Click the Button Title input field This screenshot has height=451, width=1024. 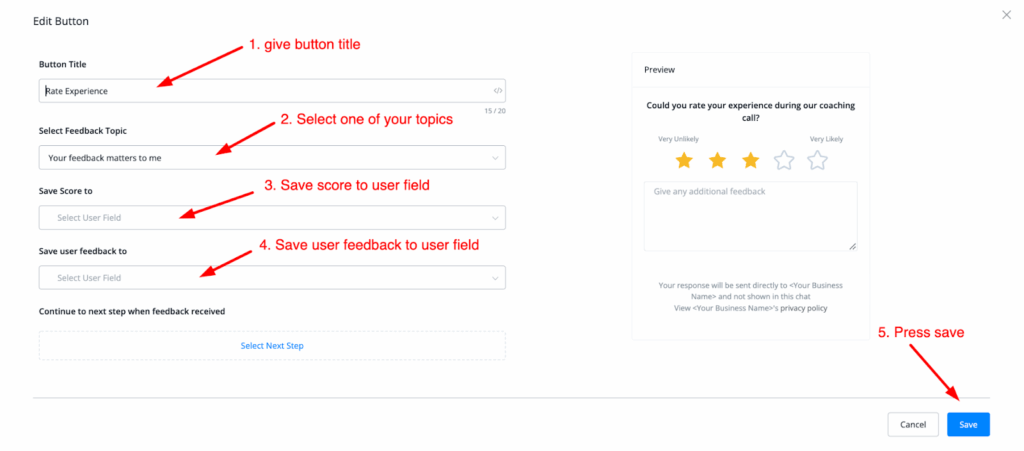pos(260,91)
